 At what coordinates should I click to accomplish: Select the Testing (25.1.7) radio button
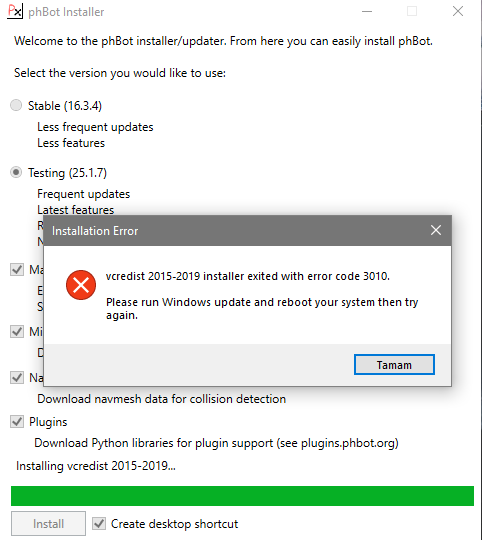(x=16, y=172)
